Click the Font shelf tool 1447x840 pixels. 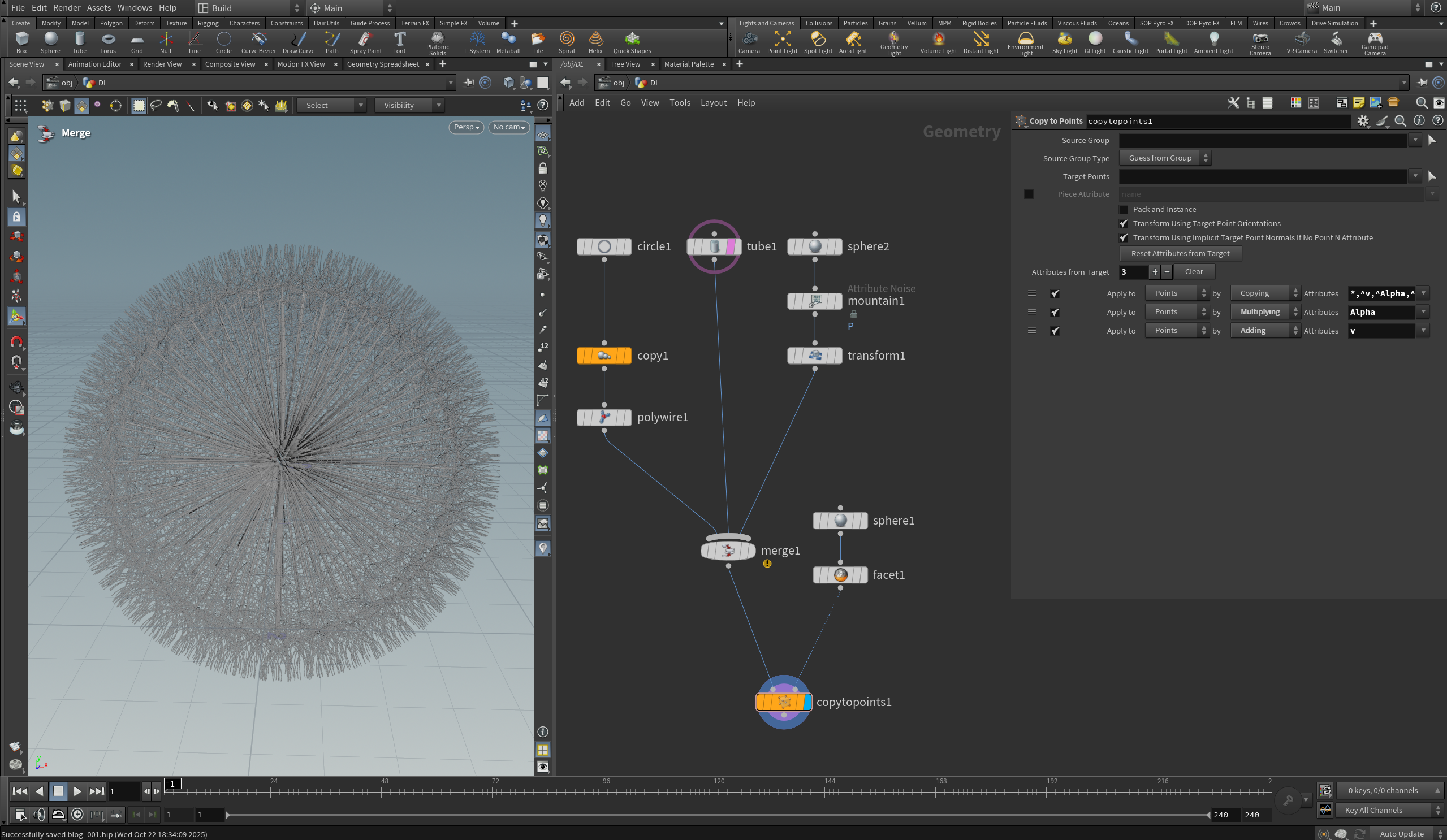coord(399,42)
